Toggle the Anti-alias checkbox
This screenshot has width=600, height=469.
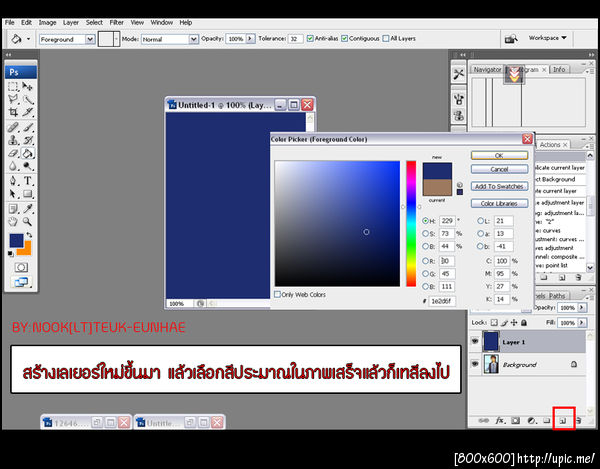(x=310, y=39)
